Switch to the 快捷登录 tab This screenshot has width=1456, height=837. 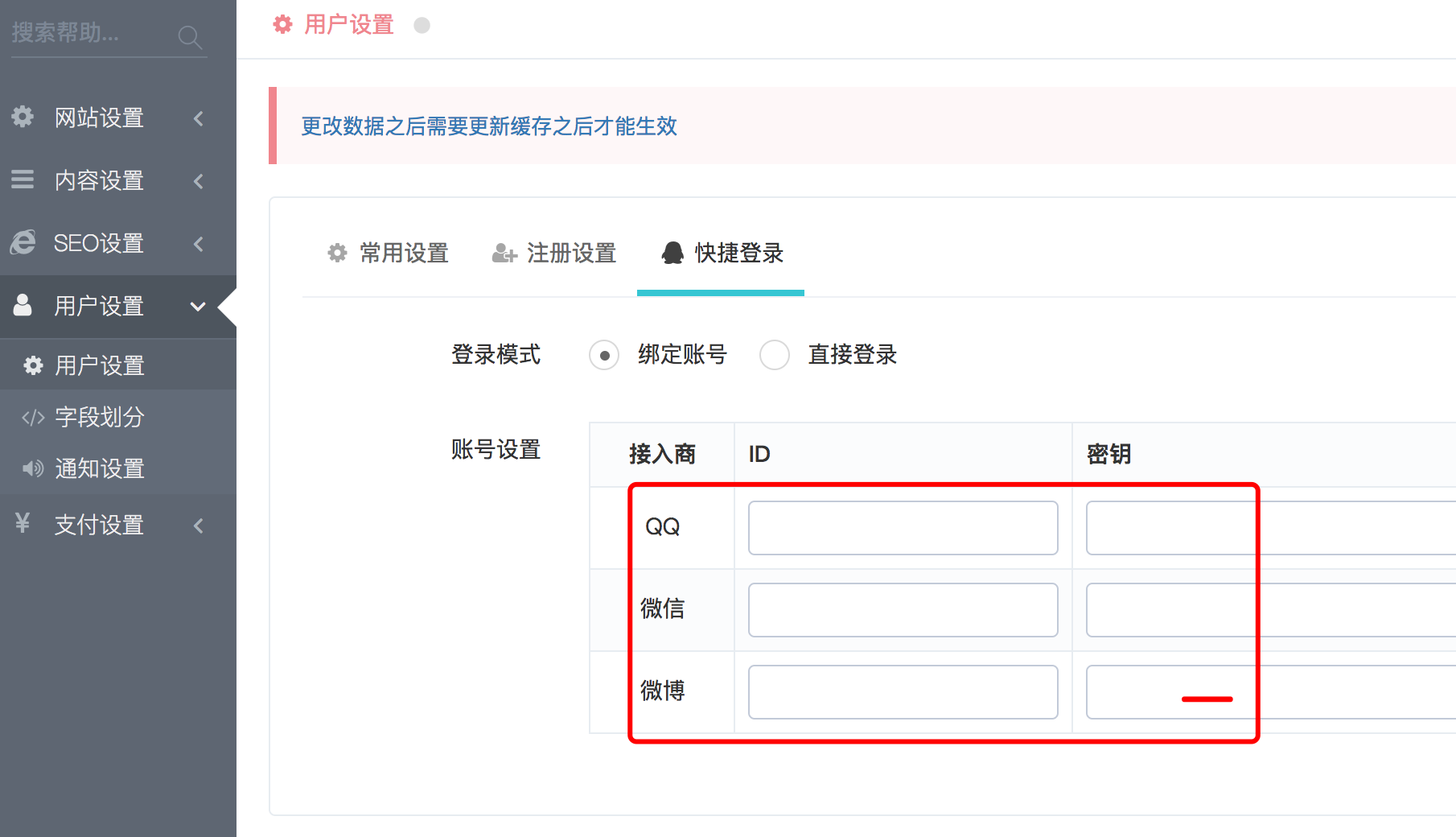click(721, 254)
